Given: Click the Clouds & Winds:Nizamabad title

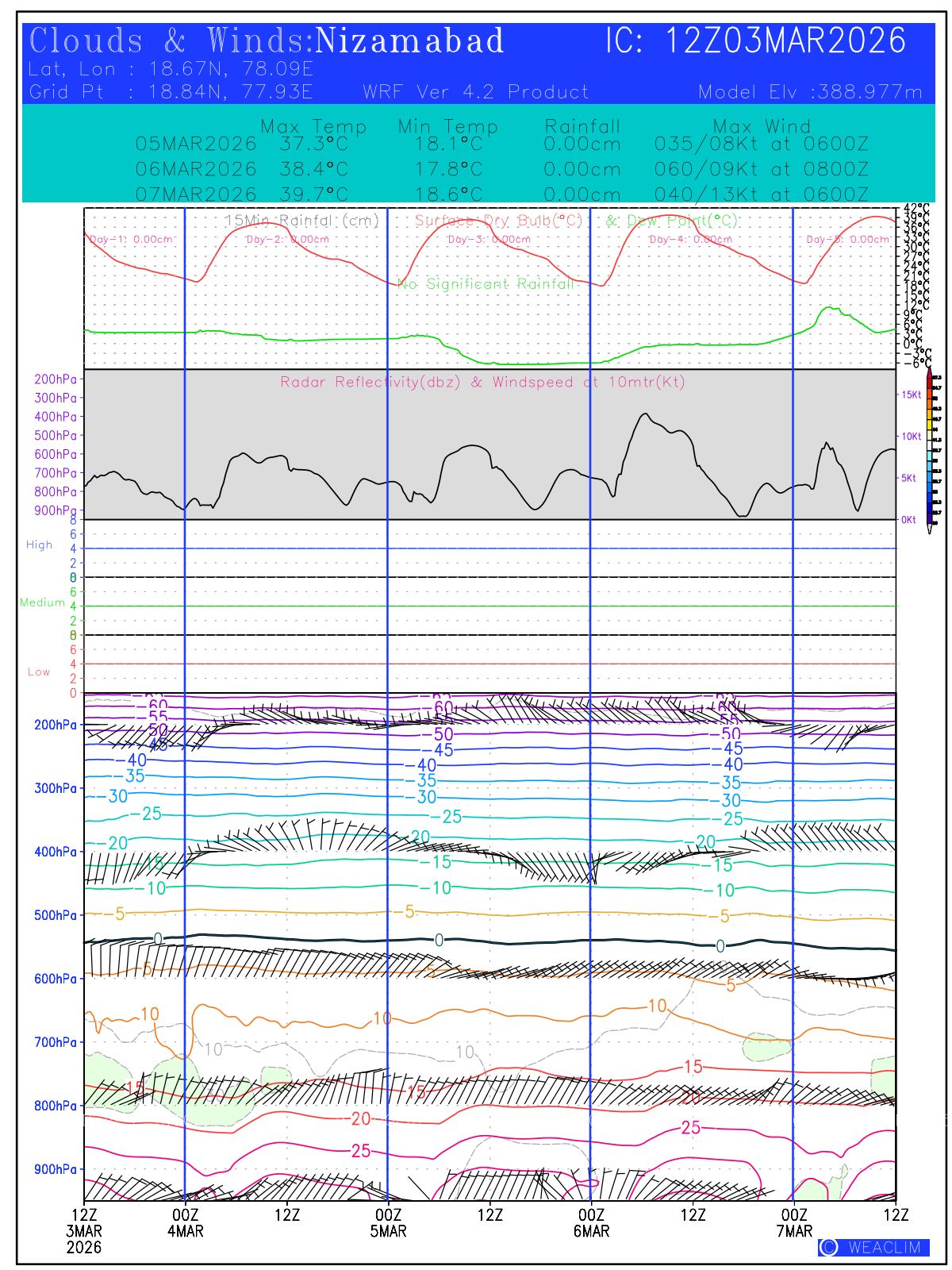Looking at the screenshot, I should [x=267, y=41].
